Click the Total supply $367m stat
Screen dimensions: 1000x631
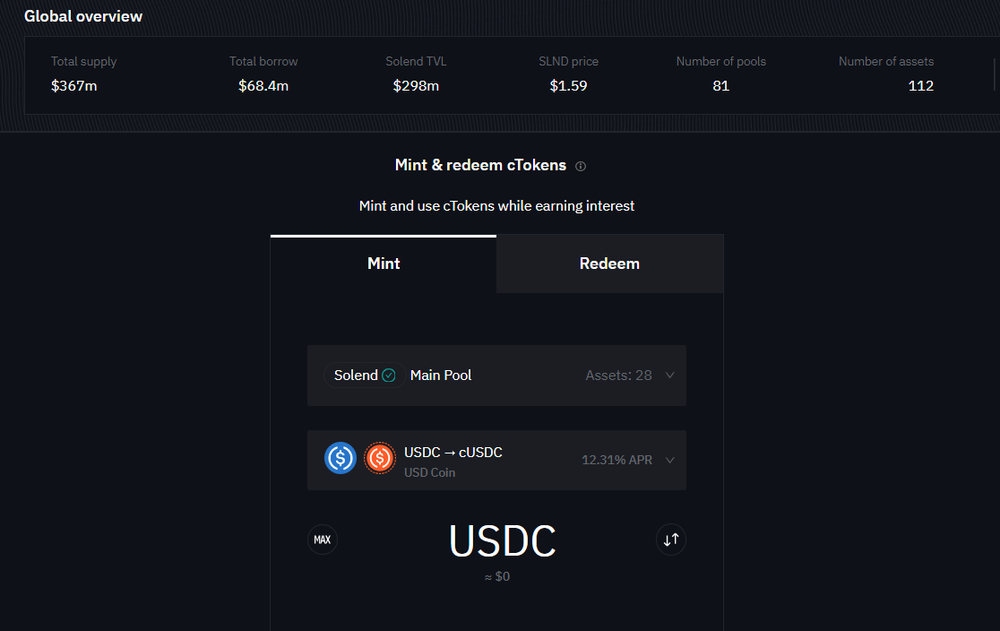84,74
